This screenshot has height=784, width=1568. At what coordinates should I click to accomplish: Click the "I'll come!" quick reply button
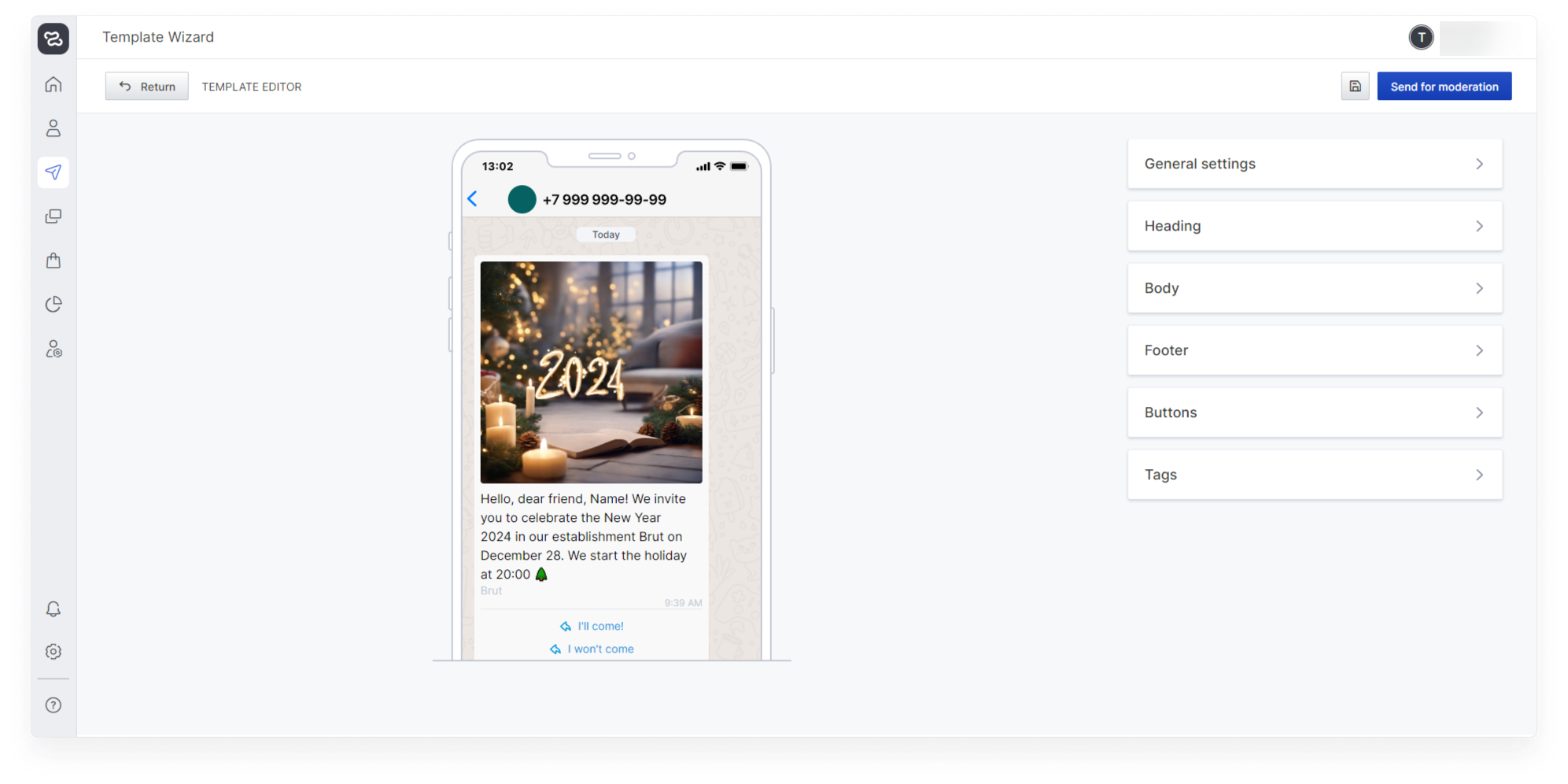point(592,627)
